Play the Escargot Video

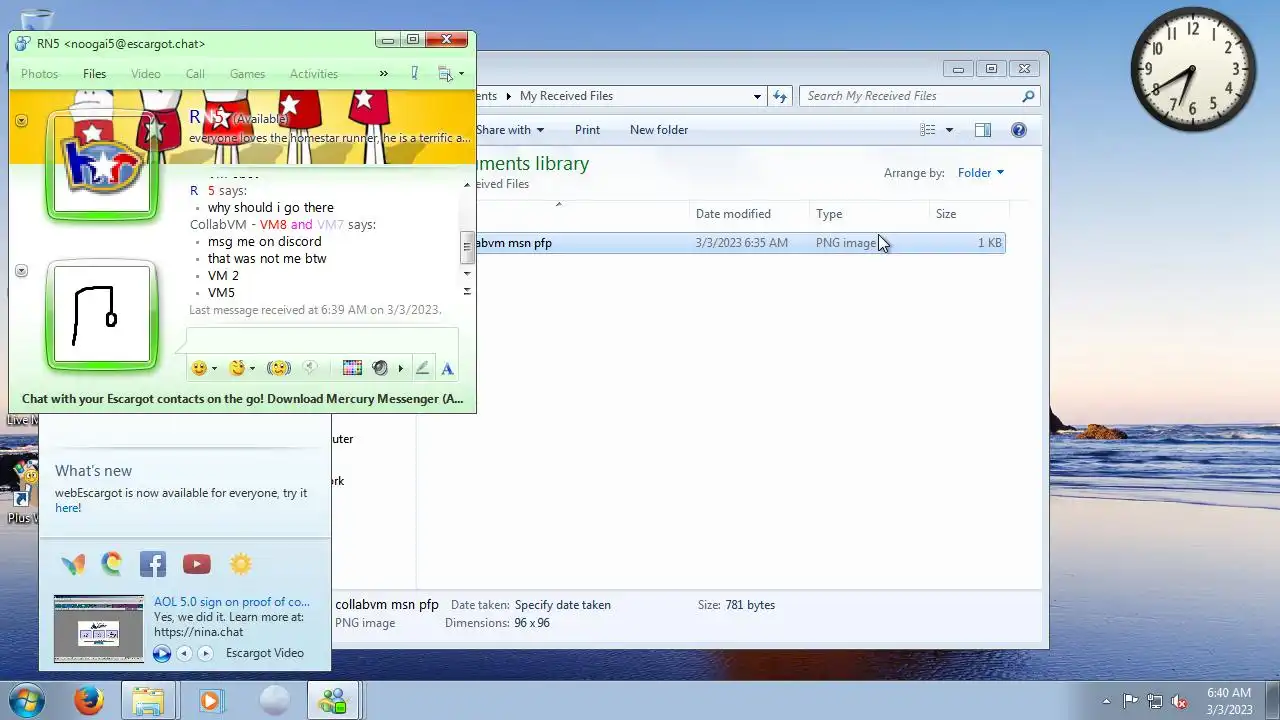161,654
